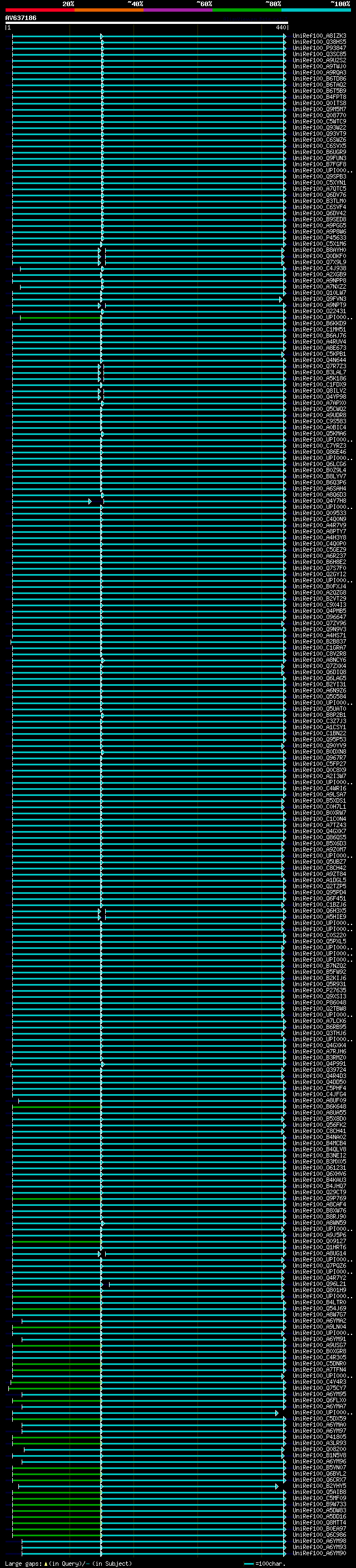Select hit label UniRef100_B6H8E2
Image resolution: width=356 pixels, height=1568 pixels.
(319, 562)
